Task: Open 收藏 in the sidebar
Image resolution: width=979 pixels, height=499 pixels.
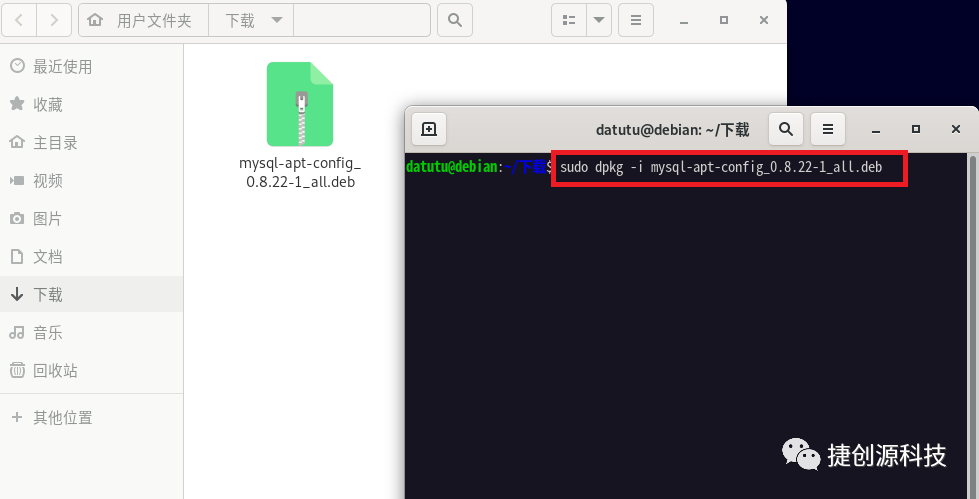Action: (92, 104)
